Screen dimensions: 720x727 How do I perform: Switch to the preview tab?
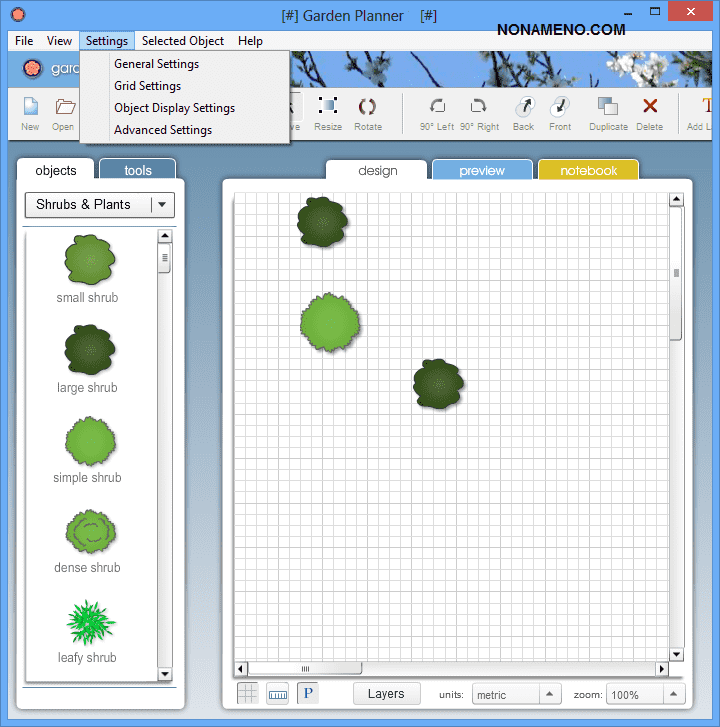click(482, 171)
